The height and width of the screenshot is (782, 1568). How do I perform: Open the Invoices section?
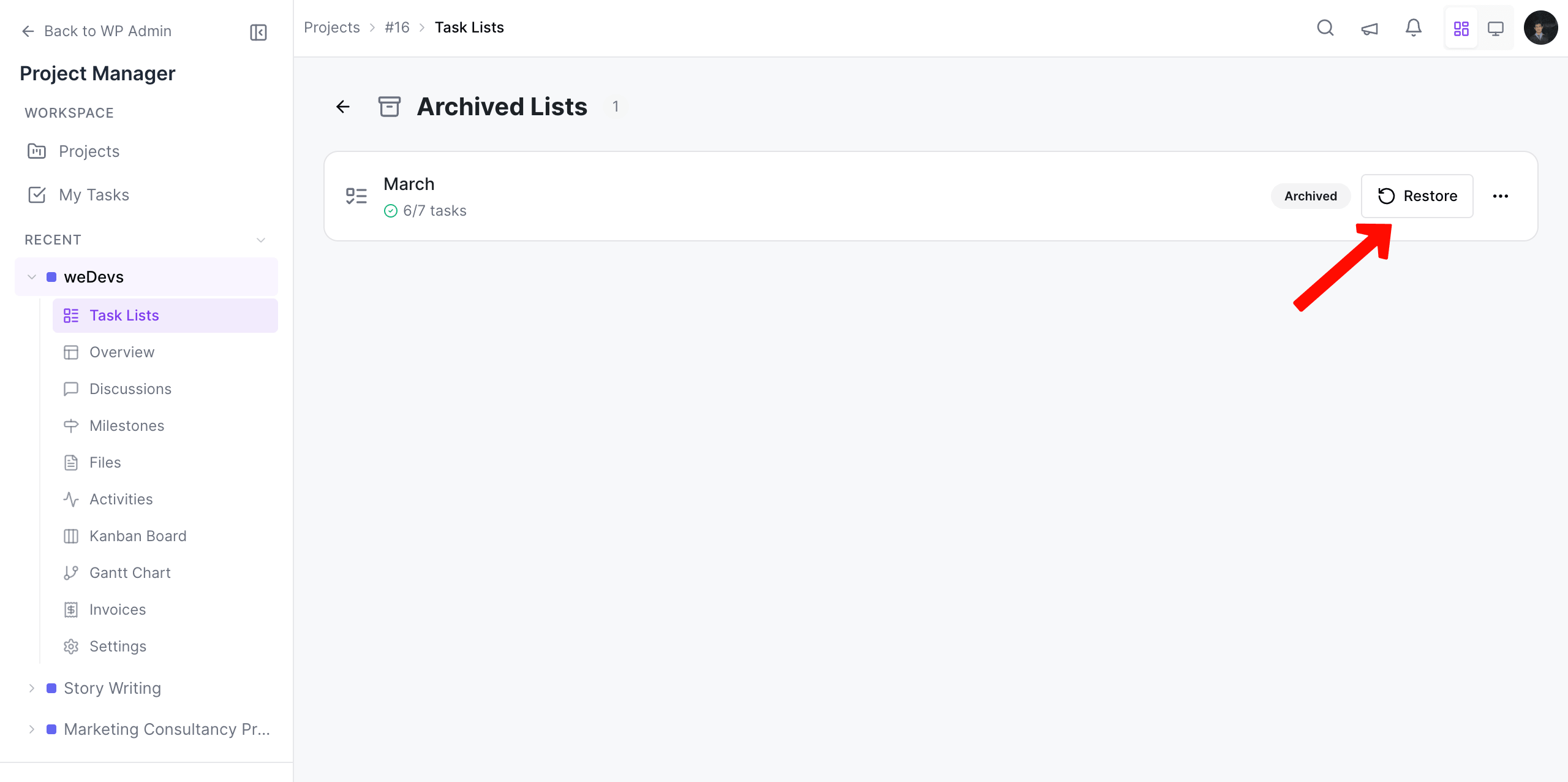point(117,609)
